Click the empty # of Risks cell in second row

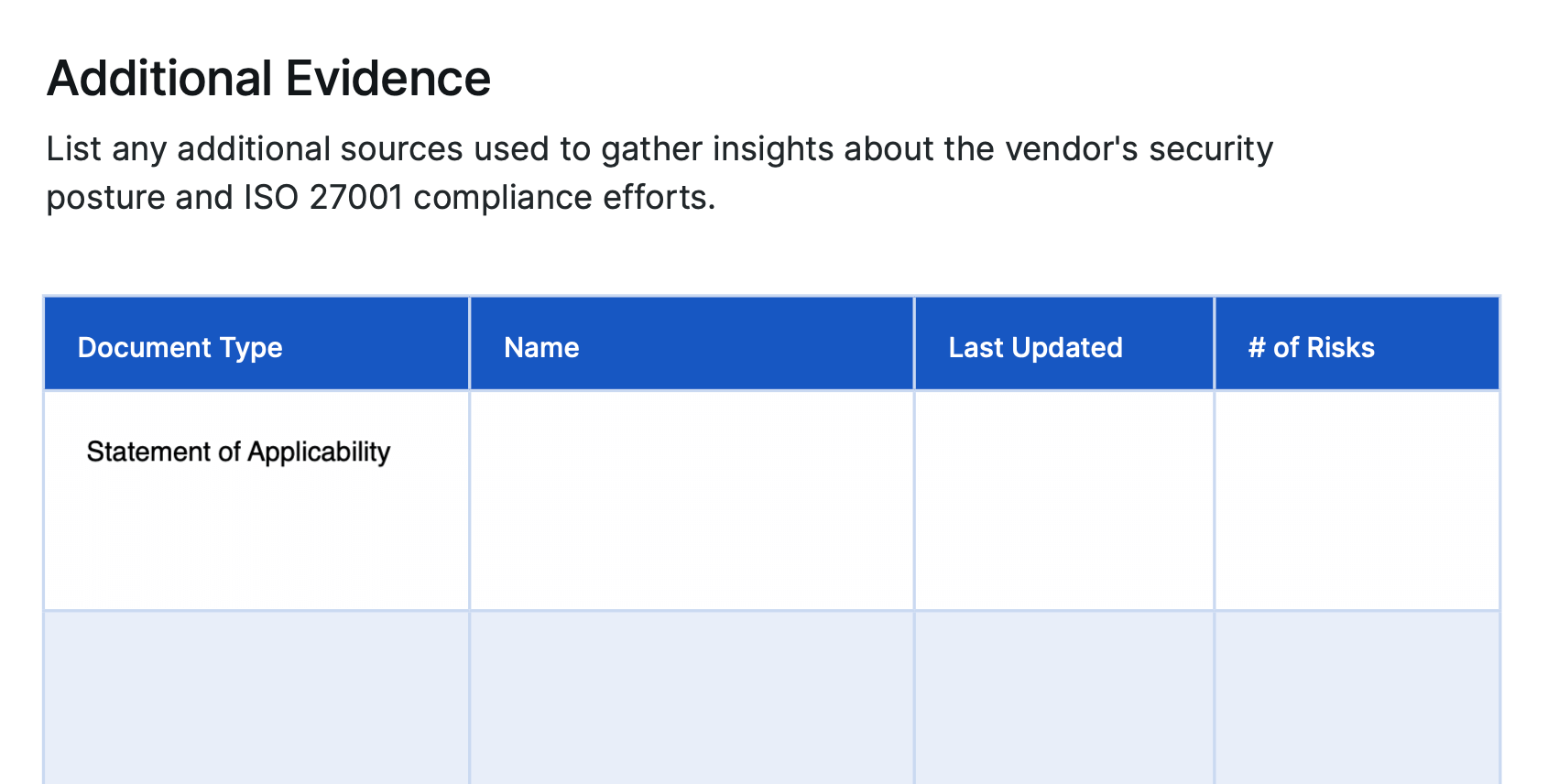(1357, 697)
